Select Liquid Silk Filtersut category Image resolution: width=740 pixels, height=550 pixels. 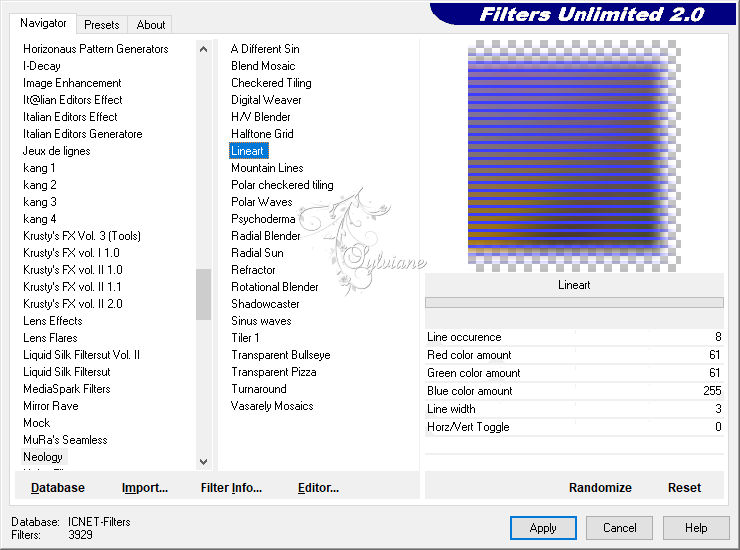point(67,372)
